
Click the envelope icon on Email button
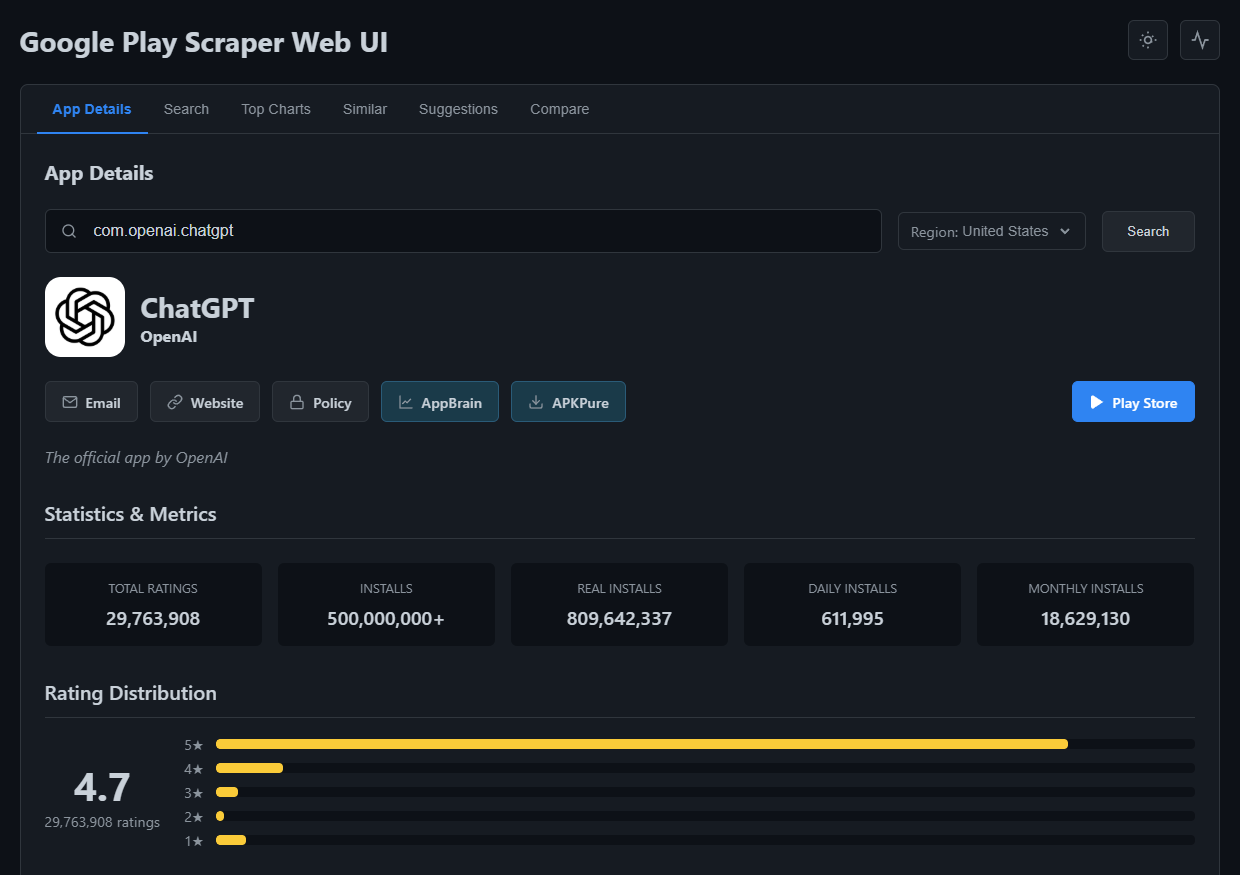70,402
